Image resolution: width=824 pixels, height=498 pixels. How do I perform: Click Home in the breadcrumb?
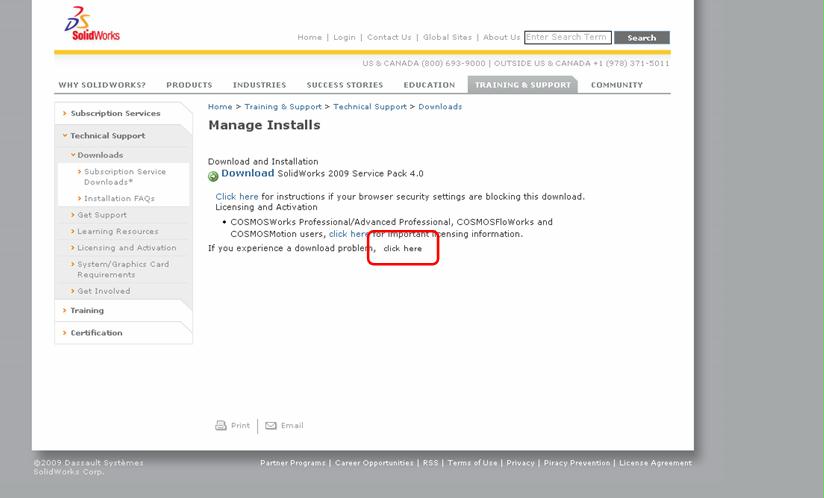(220, 107)
